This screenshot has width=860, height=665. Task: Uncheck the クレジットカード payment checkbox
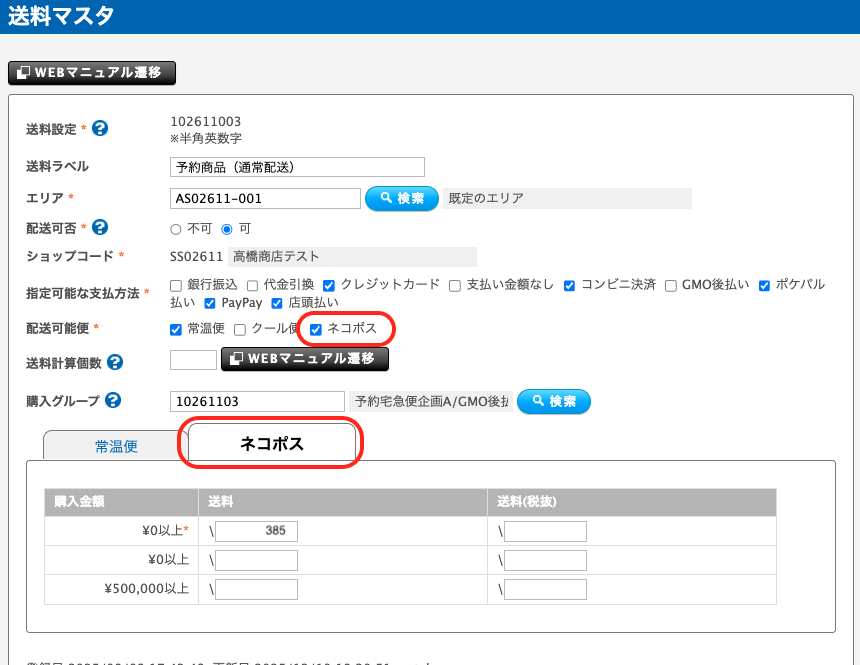click(329, 285)
